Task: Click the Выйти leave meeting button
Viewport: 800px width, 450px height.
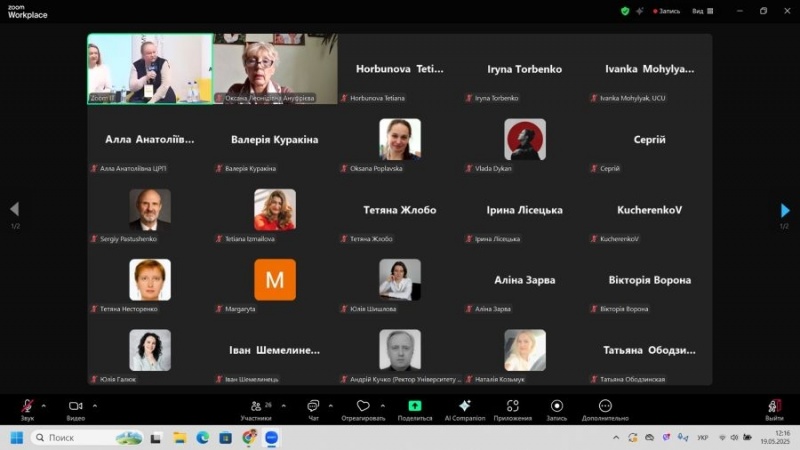Action: pyautogui.click(x=774, y=407)
